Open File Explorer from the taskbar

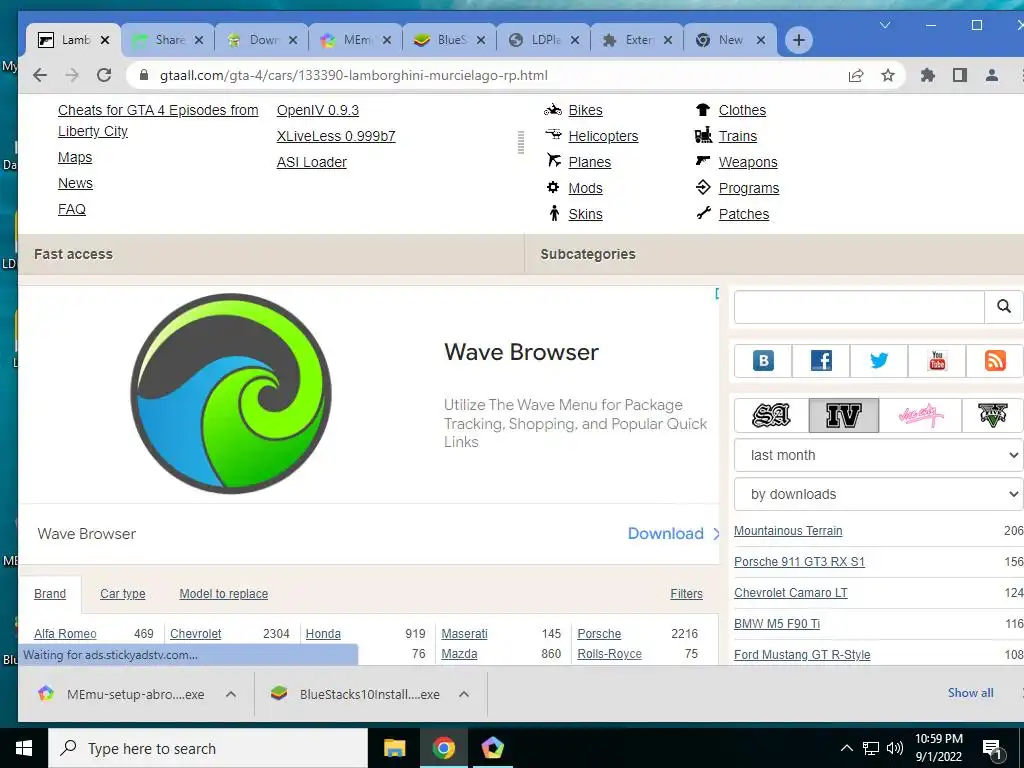click(x=394, y=748)
